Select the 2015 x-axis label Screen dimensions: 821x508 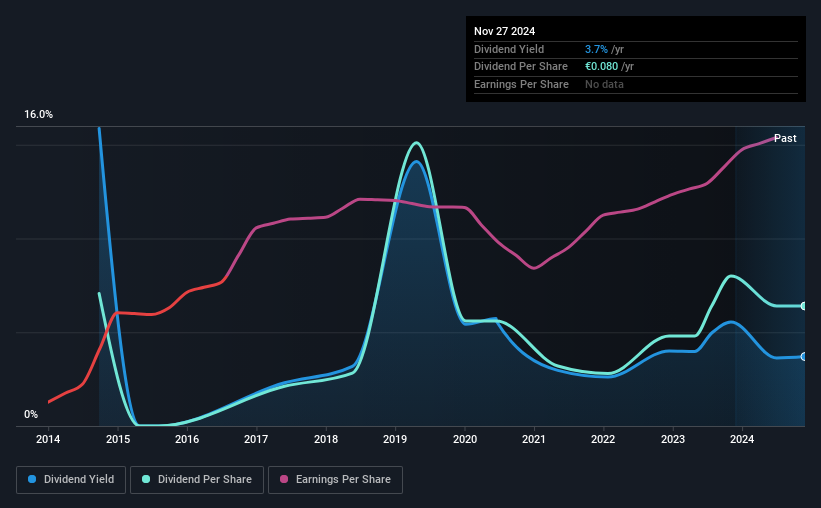[118, 439]
